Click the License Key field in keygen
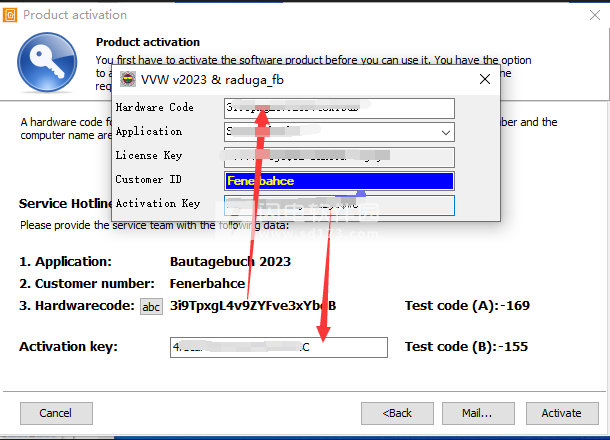Screen dimensions: 610x440 339,157
